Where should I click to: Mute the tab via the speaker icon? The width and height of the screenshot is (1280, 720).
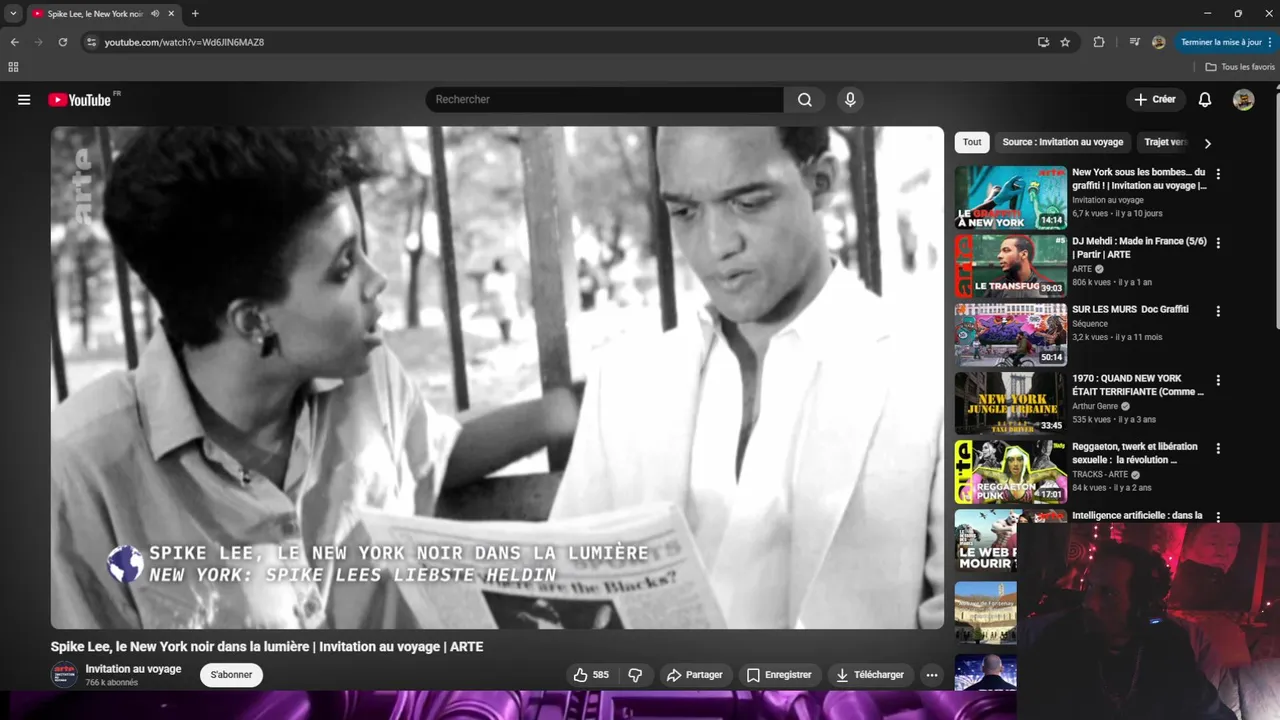coord(154,14)
